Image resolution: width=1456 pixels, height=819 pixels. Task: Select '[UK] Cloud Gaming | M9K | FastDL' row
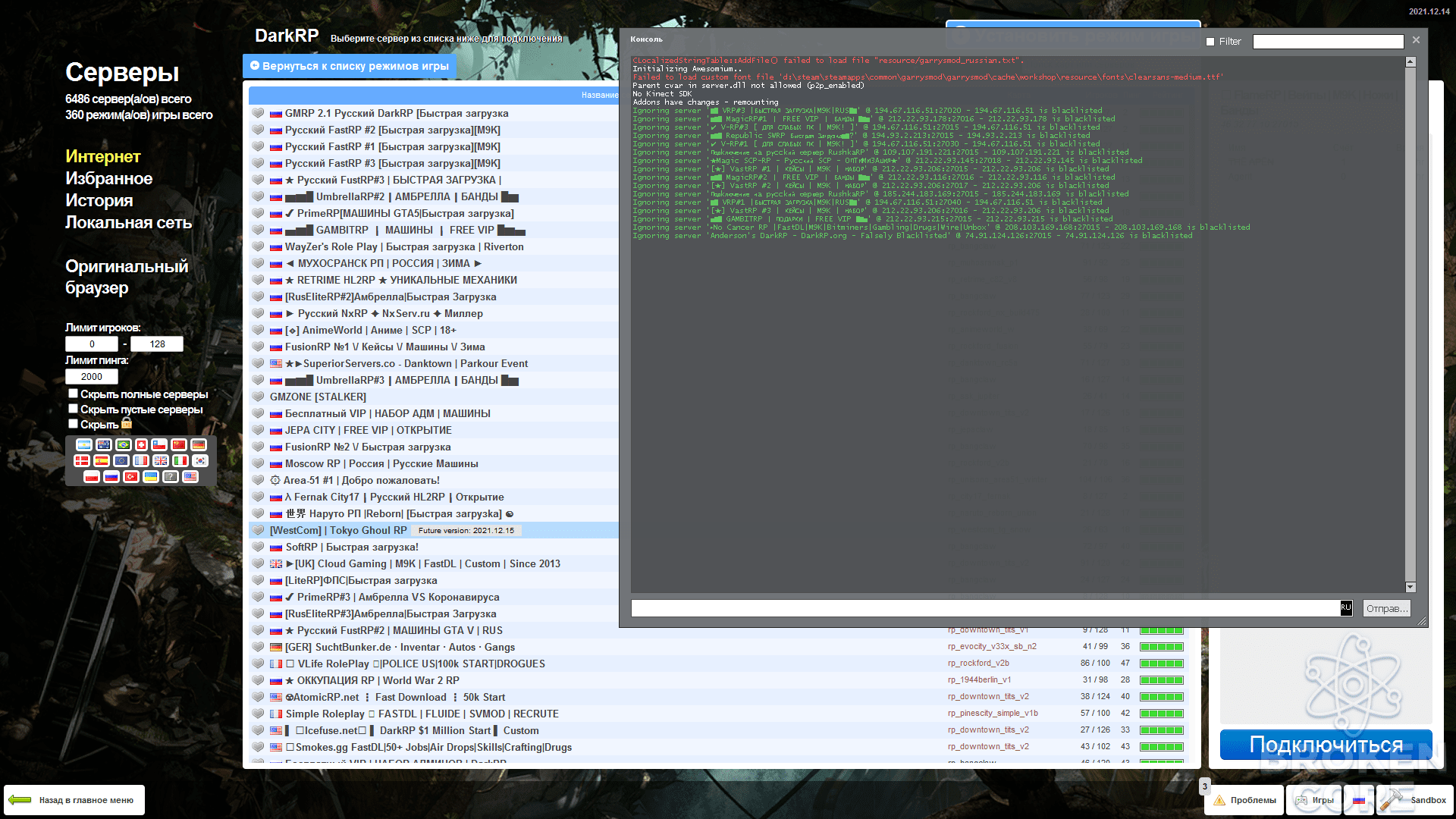click(x=434, y=563)
